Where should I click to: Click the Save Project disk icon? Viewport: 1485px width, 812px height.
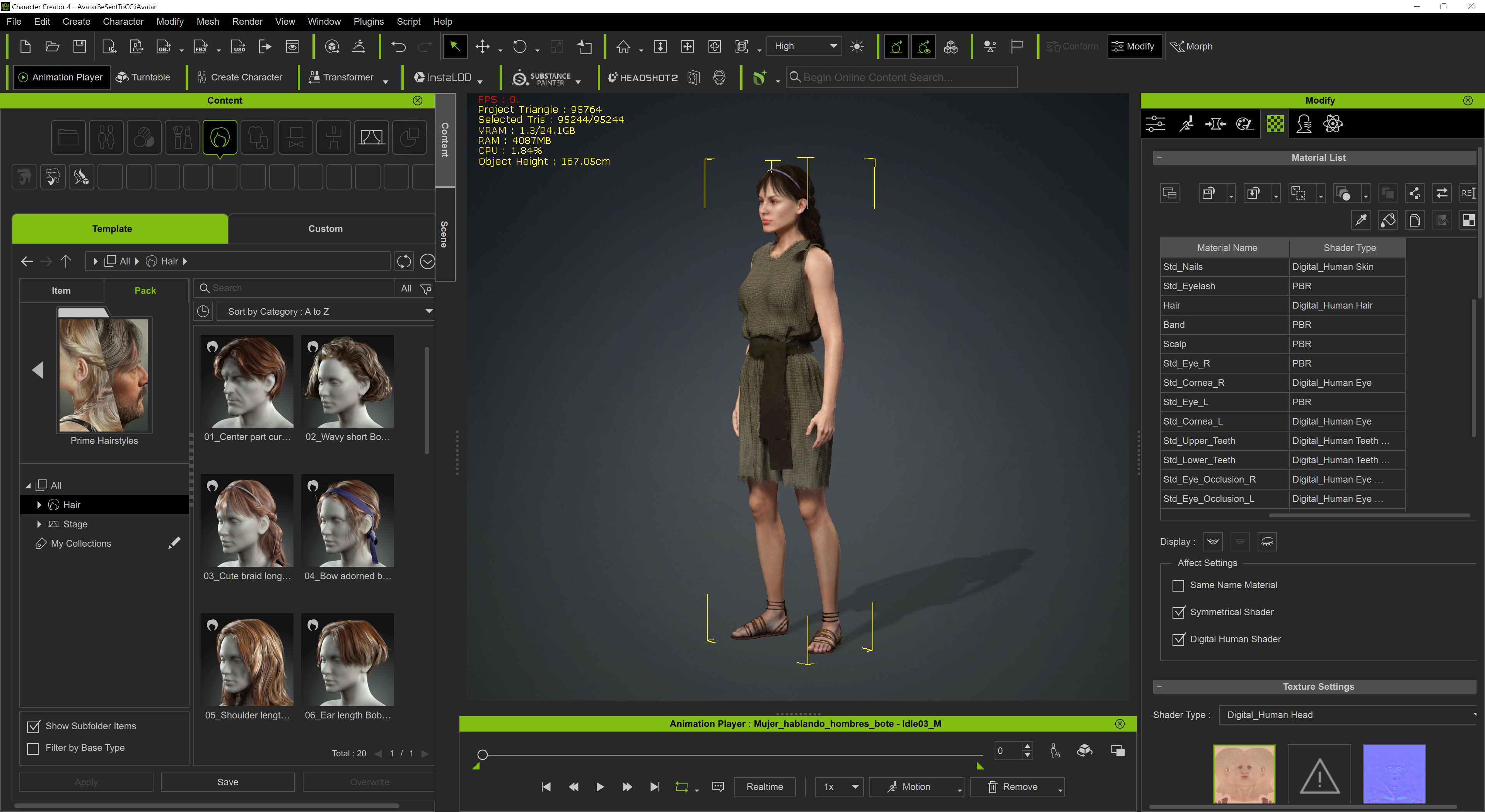tap(80, 46)
